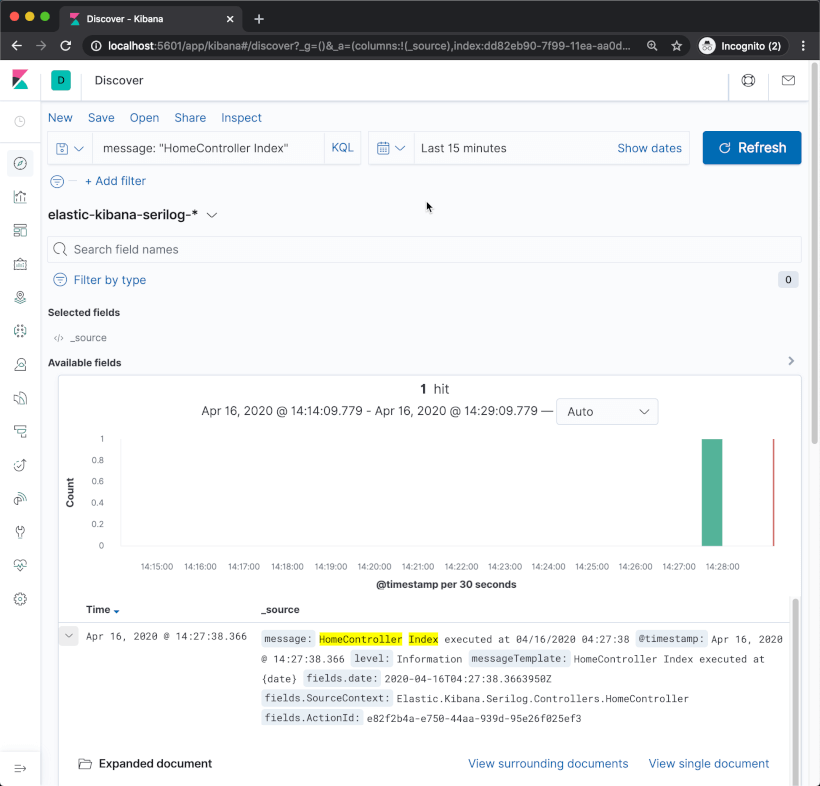Click the D space avatar

point(61,81)
